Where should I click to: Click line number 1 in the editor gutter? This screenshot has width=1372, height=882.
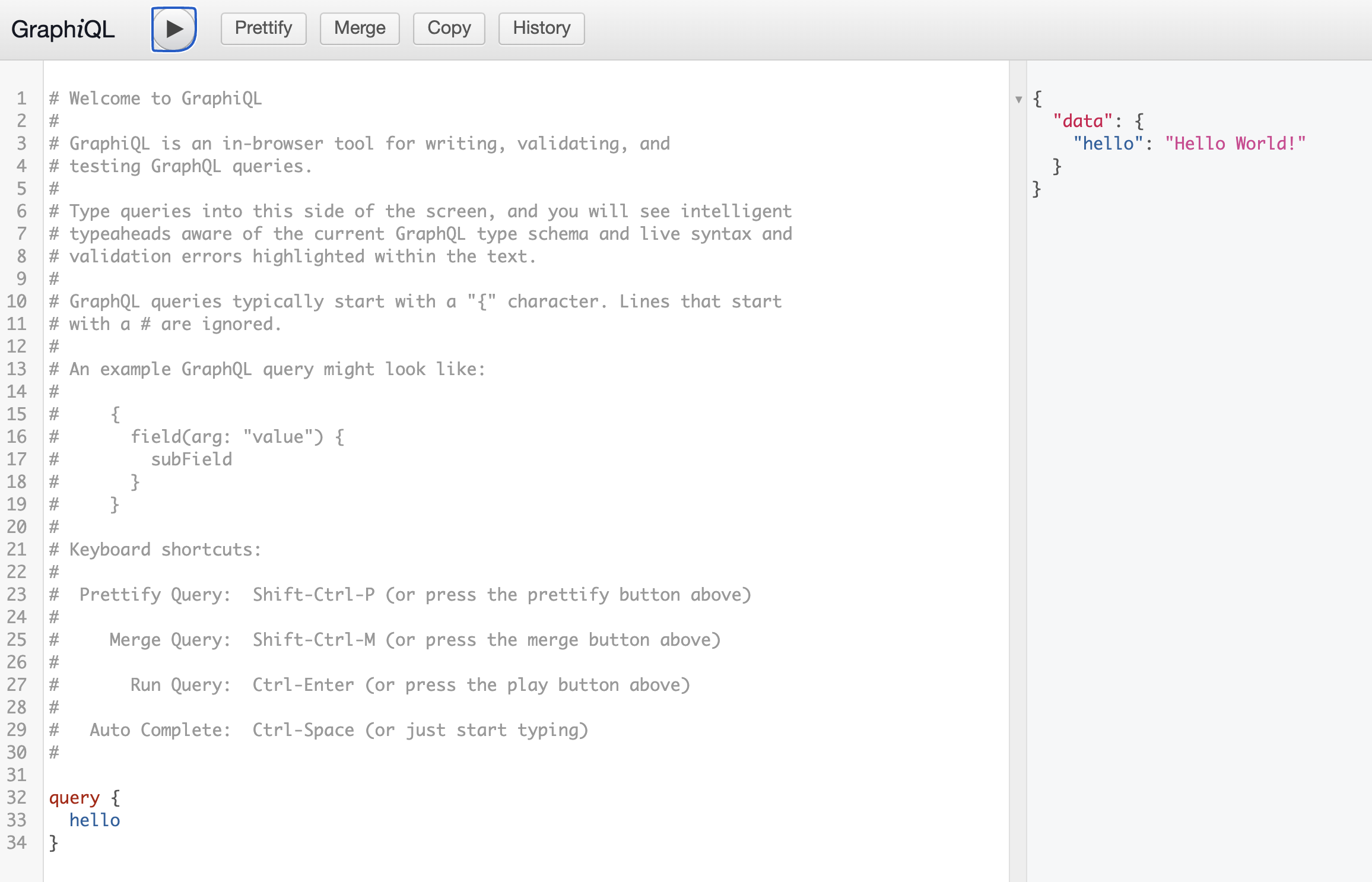pos(21,98)
